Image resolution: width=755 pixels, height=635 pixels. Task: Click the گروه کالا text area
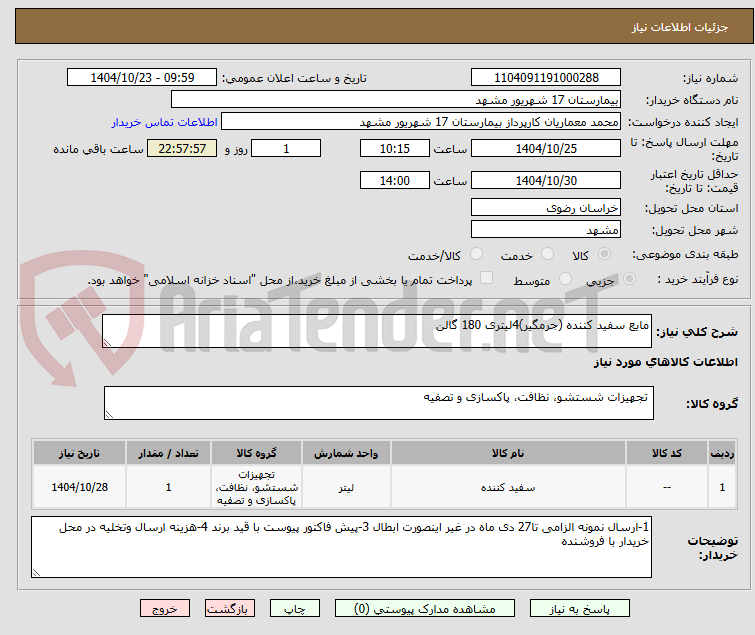(x=378, y=403)
